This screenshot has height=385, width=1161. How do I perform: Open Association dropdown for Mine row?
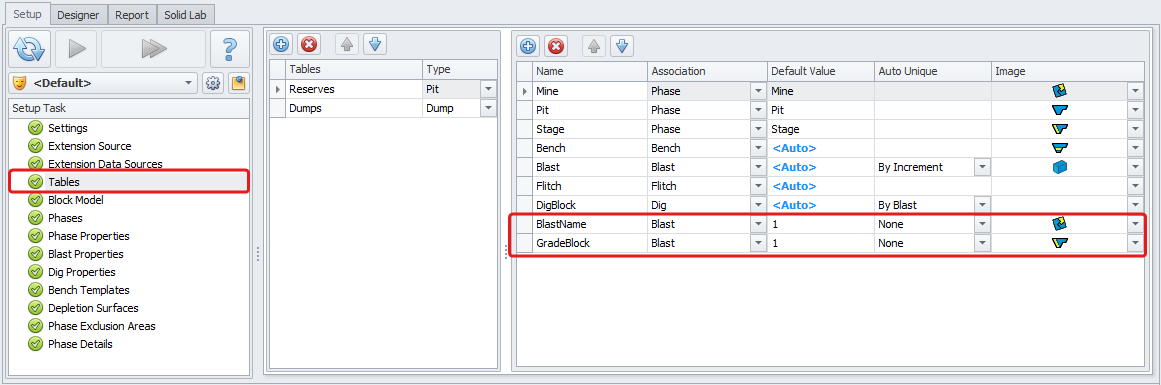click(757, 90)
